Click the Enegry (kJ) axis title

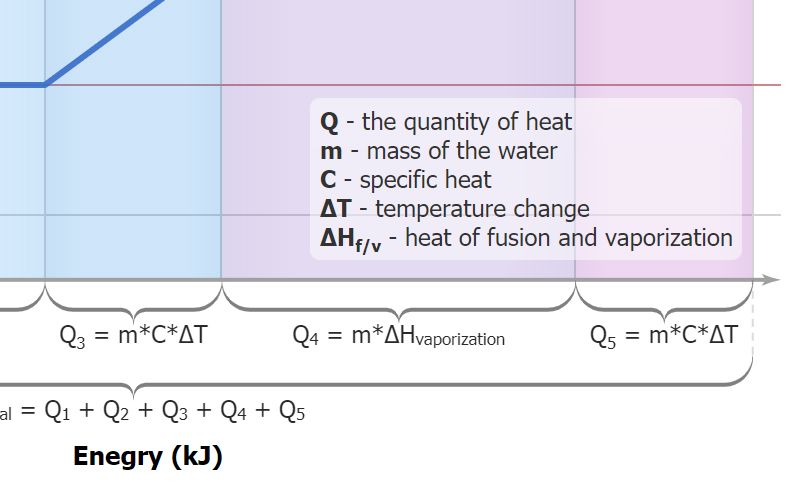tap(147, 457)
